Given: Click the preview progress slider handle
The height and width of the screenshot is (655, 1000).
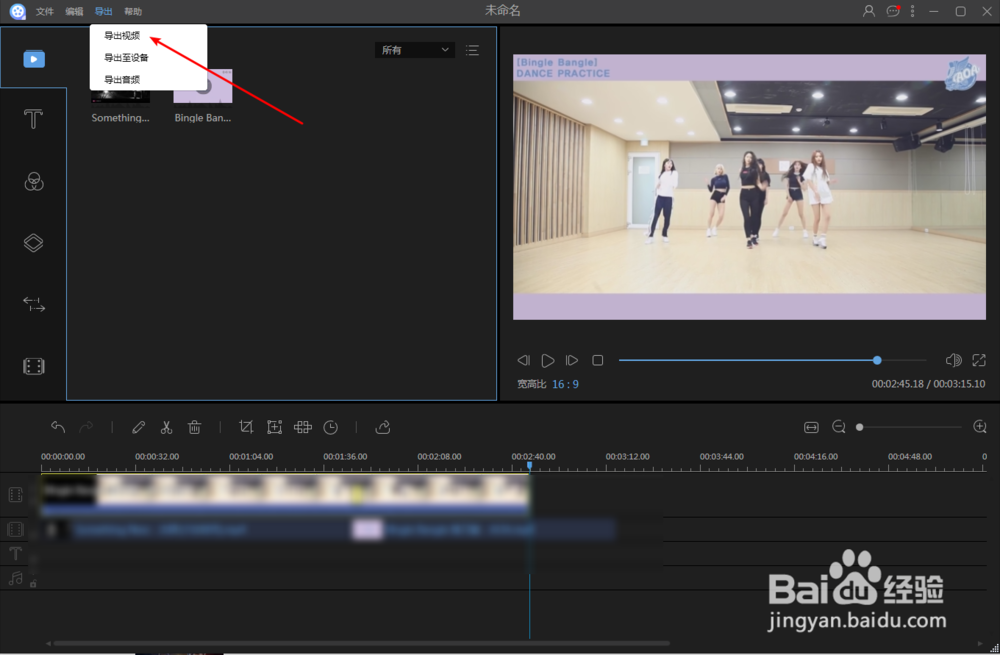Looking at the screenshot, I should 877,360.
